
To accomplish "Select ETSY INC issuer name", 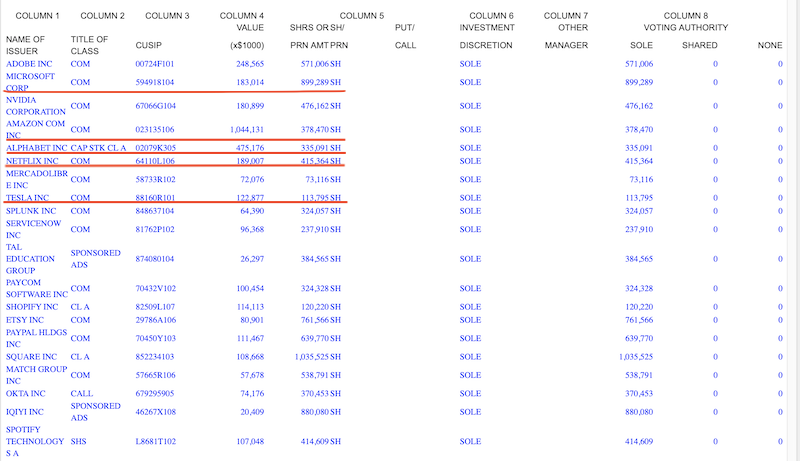I will 25,320.
